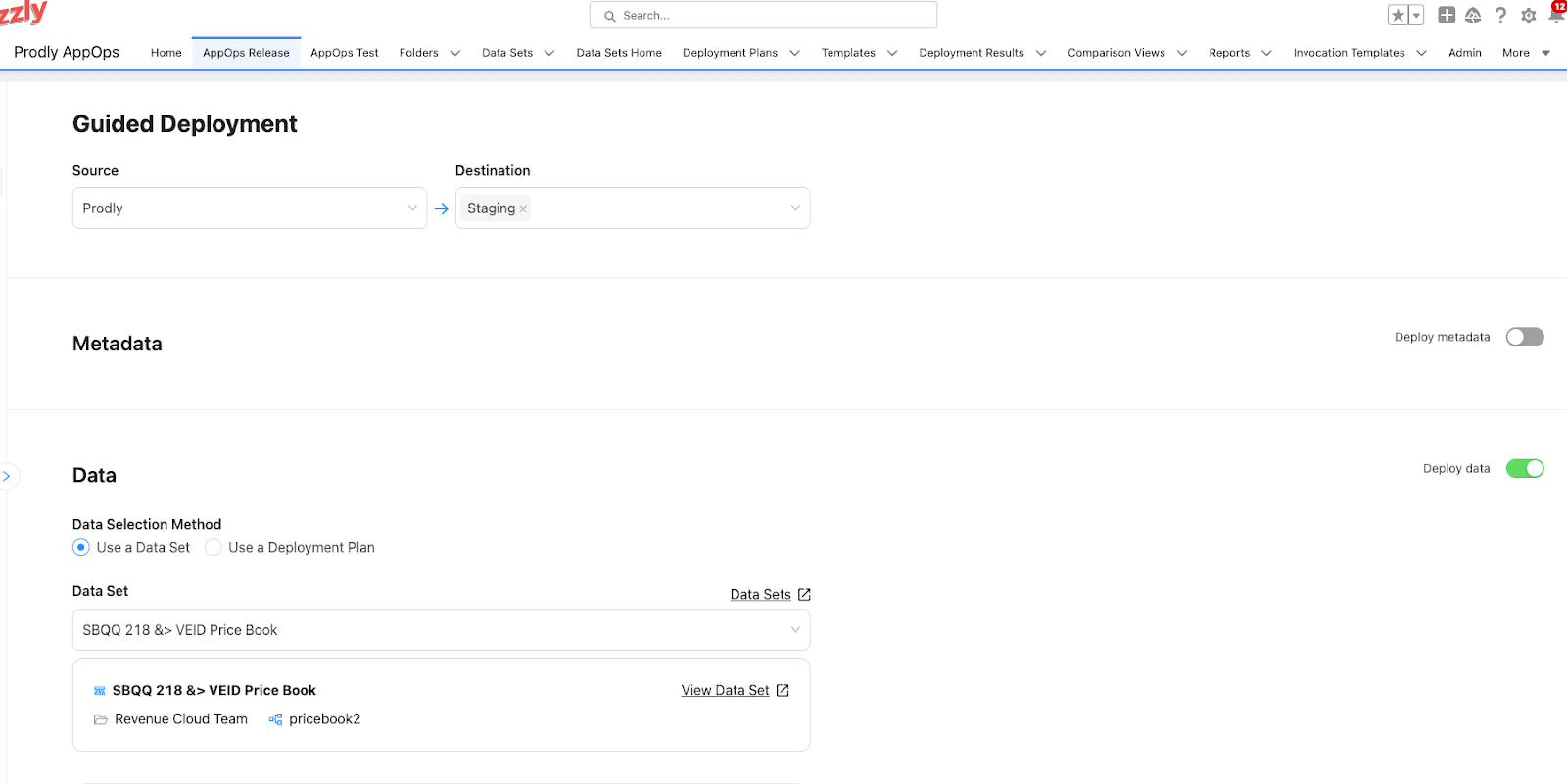Open the Invocation Templates tab
This screenshot has height=784, width=1567.
pos(1349,53)
